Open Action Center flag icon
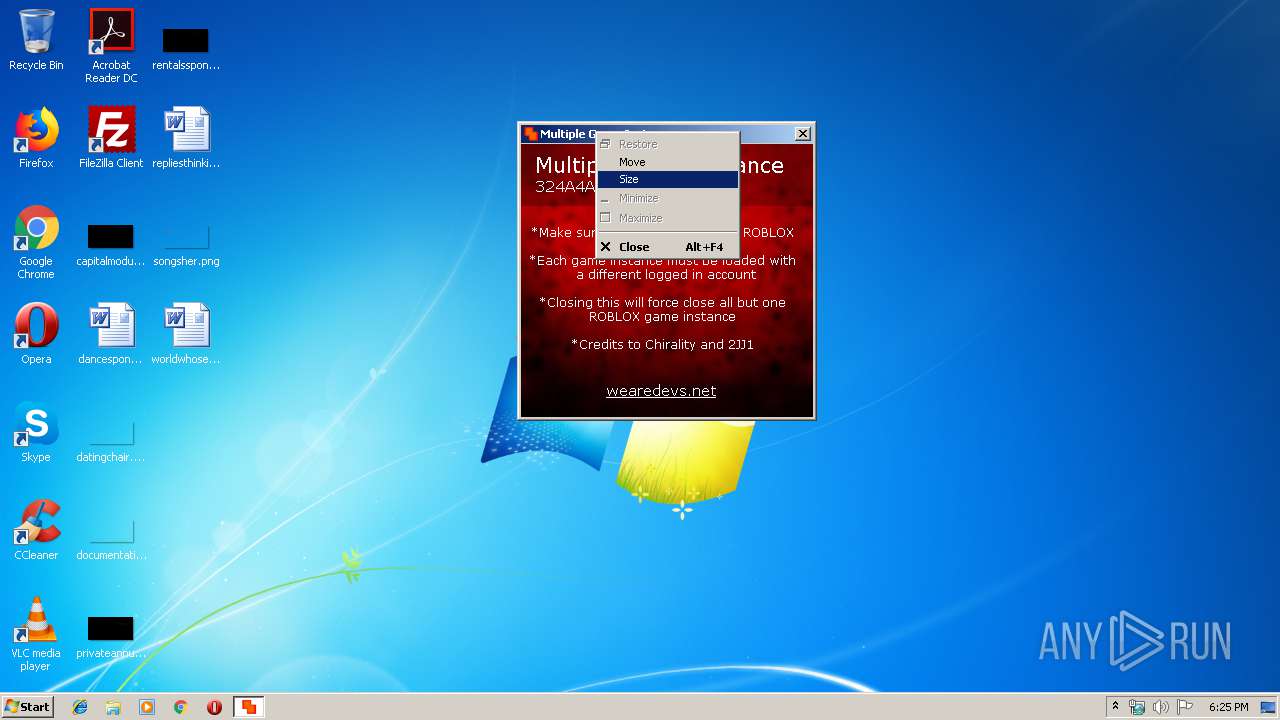Image resolution: width=1280 pixels, height=720 pixels. 1185,707
